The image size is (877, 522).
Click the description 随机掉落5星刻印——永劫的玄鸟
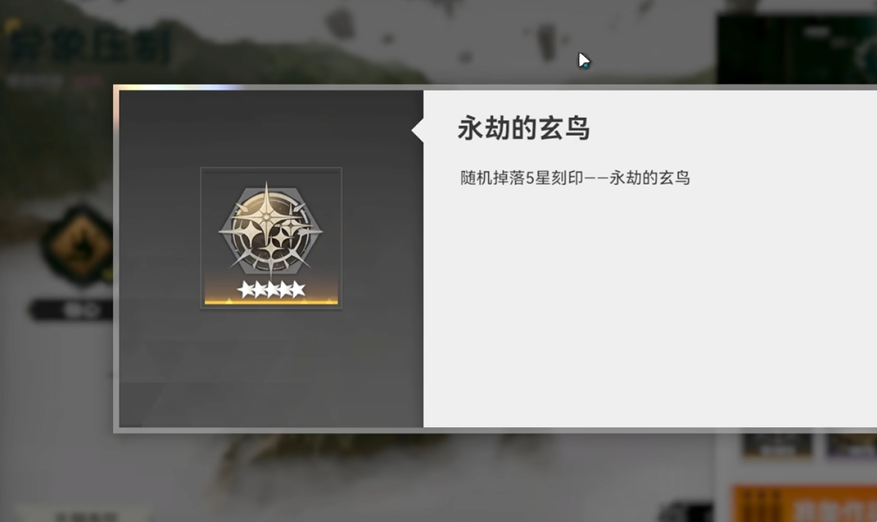[x=575, y=178]
